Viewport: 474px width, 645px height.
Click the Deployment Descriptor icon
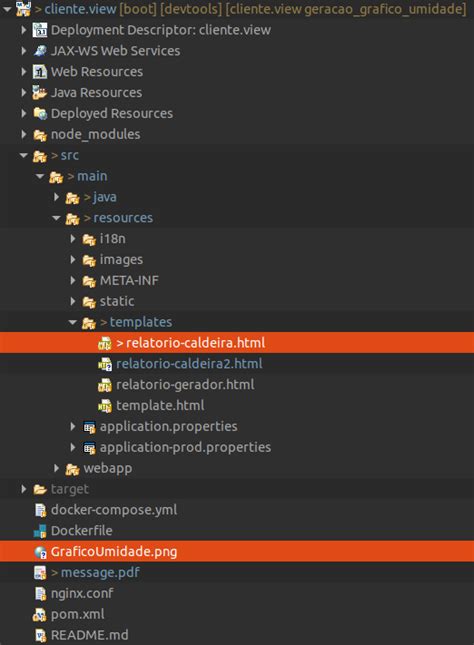[40, 30]
